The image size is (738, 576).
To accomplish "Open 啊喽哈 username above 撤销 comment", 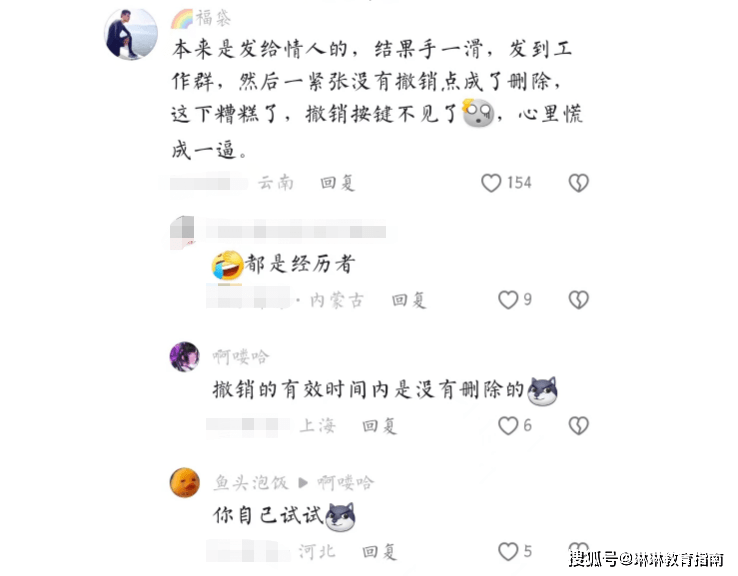I will click(241, 357).
